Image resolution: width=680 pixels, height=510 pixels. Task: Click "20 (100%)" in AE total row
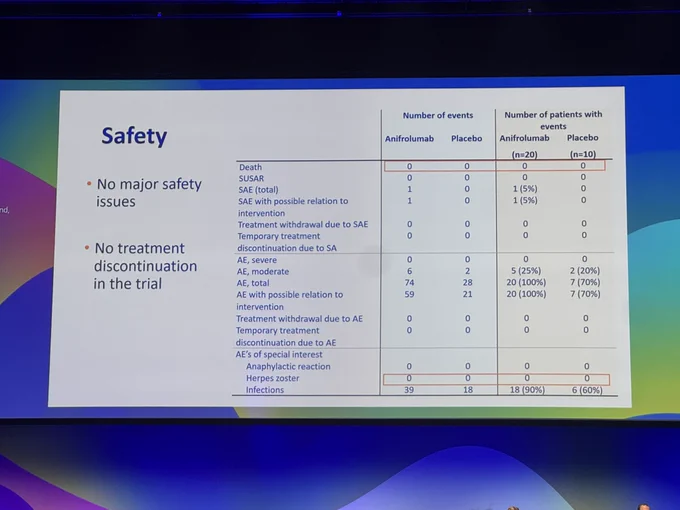click(x=526, y=283)
